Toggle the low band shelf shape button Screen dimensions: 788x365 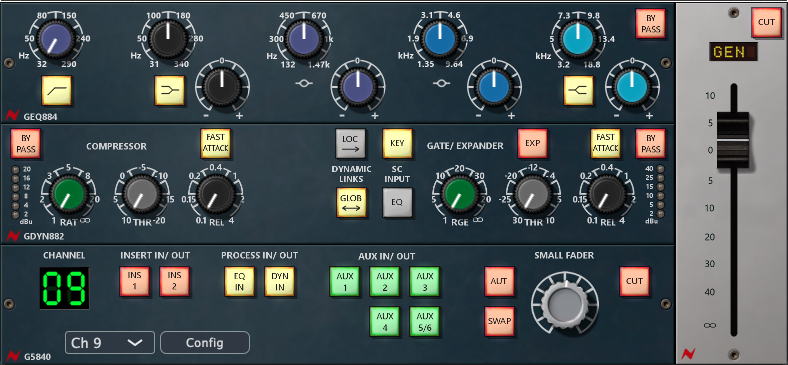click(x=169, y=90)
